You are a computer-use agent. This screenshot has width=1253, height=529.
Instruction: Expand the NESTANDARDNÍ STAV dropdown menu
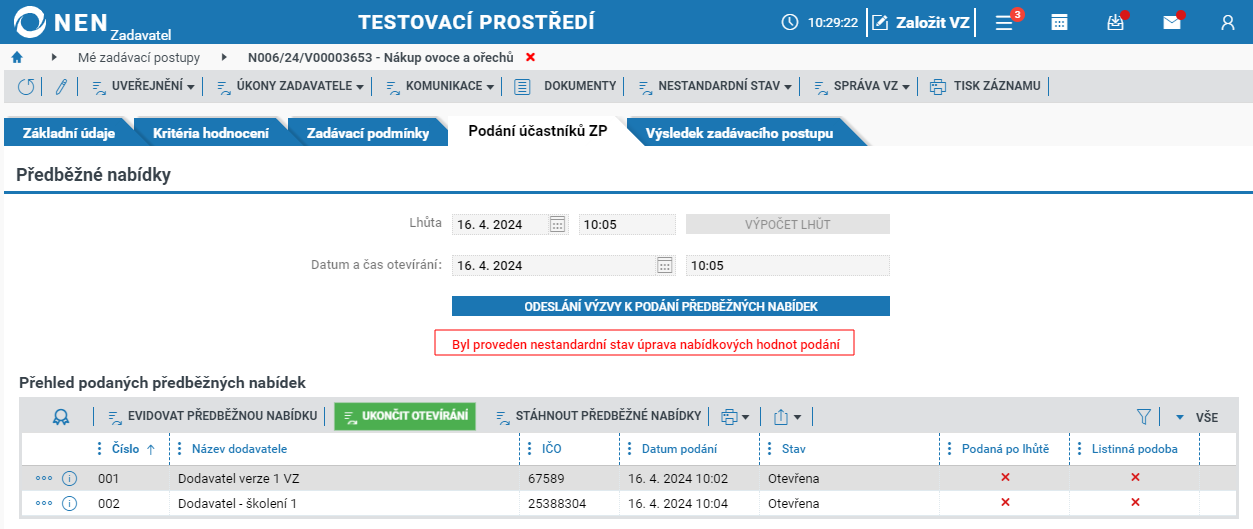coord(714,87)
